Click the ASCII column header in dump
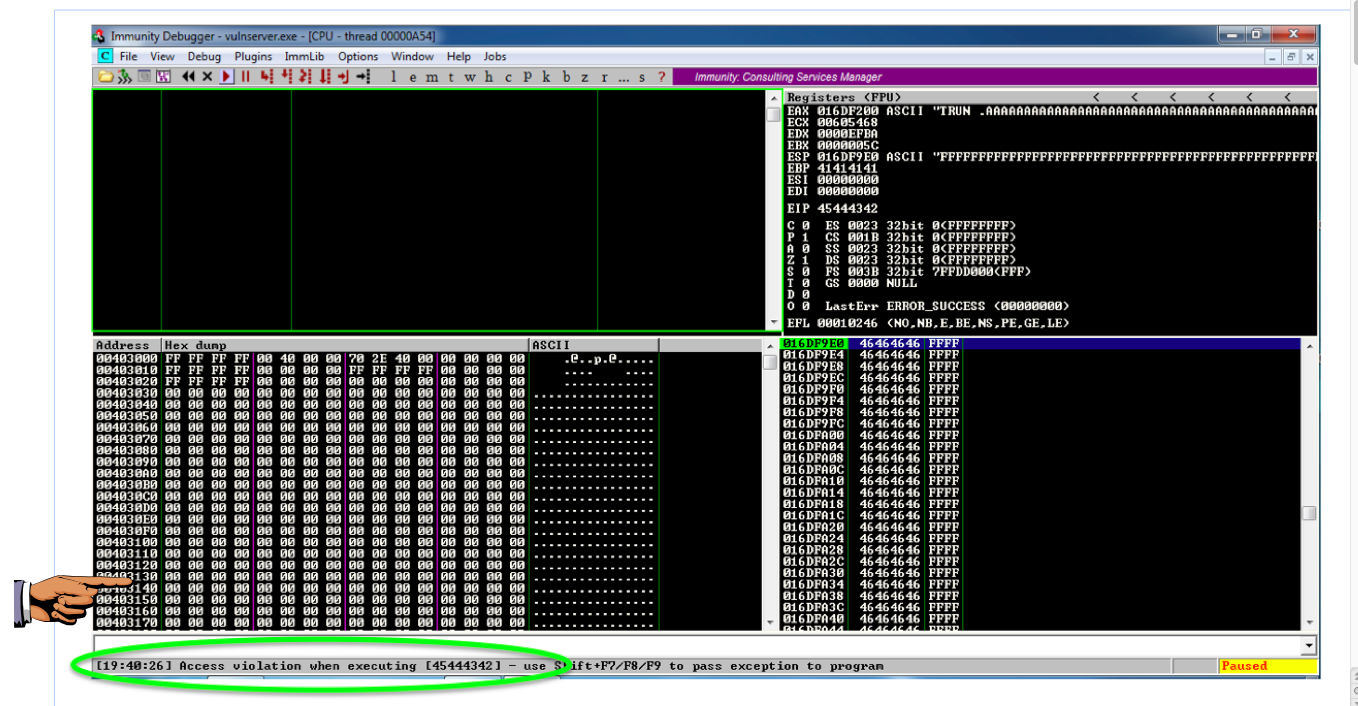This screenshot has height=706, width=1358. [x=593, y=345]
